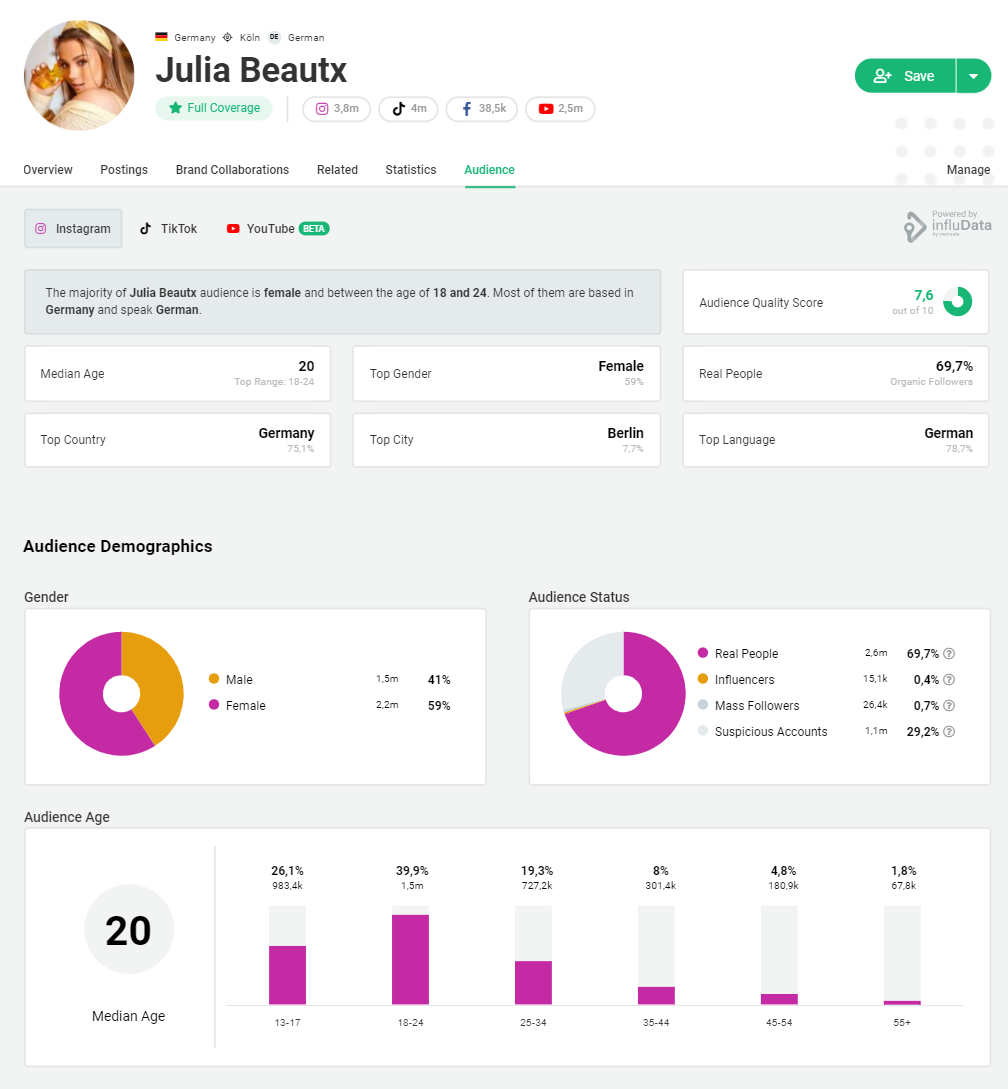The image size is (1008, 1089).
Task: Click the Gender donut chart
Action: [x=122, y=693]
